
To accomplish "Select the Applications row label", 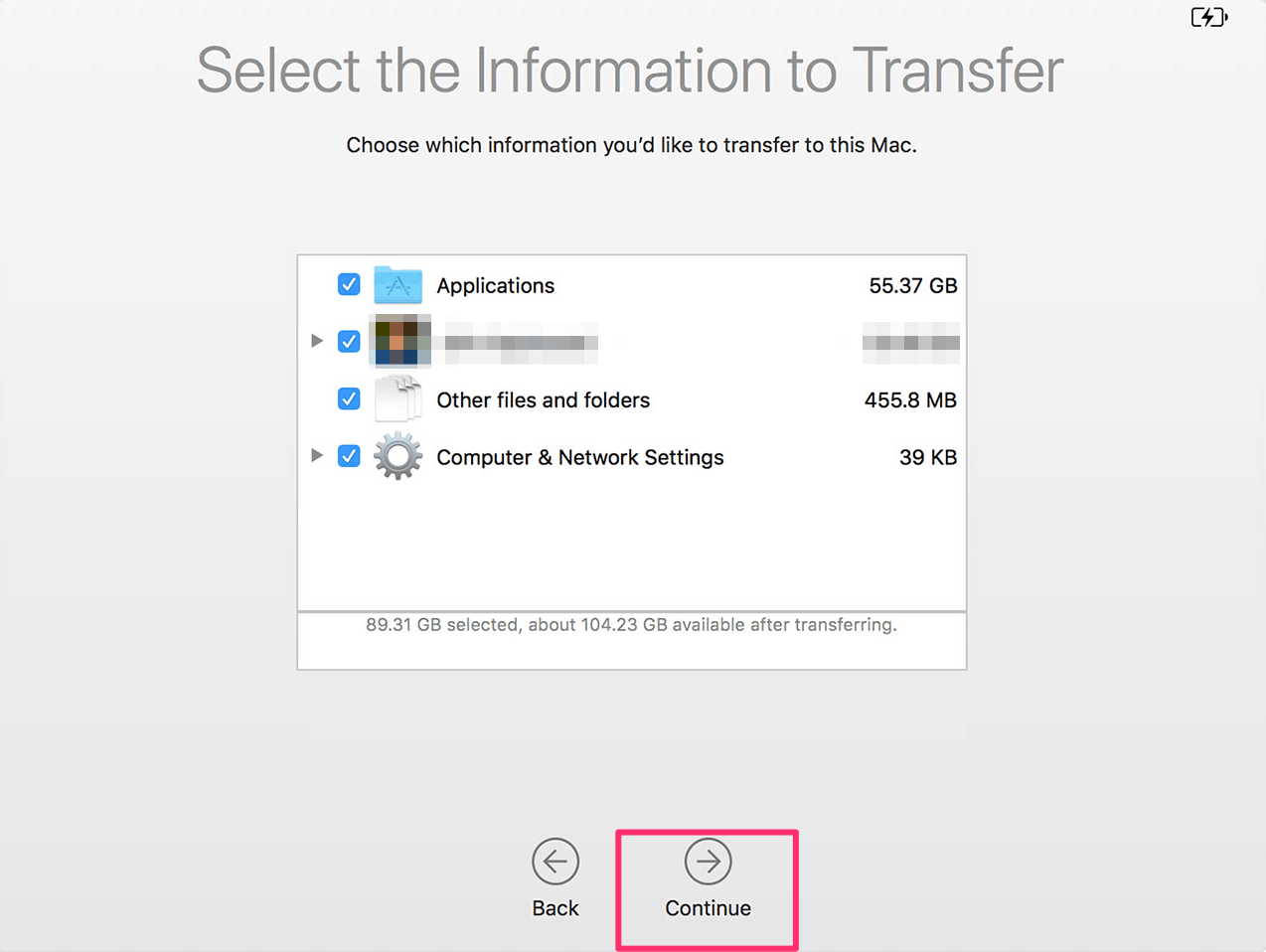I will 496,286.
